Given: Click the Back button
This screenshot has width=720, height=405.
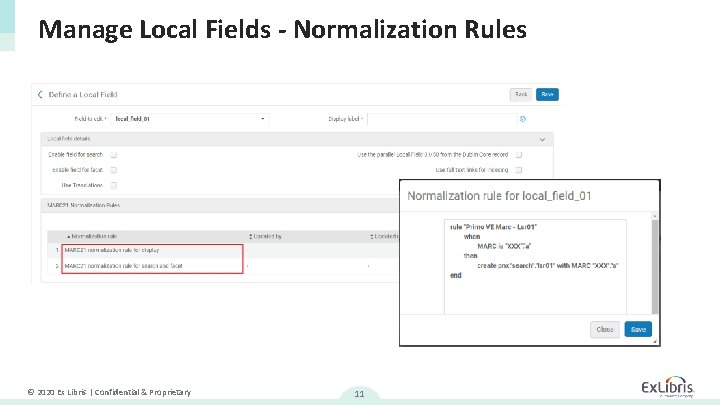Looking at the screenshot, I should 521,95.
